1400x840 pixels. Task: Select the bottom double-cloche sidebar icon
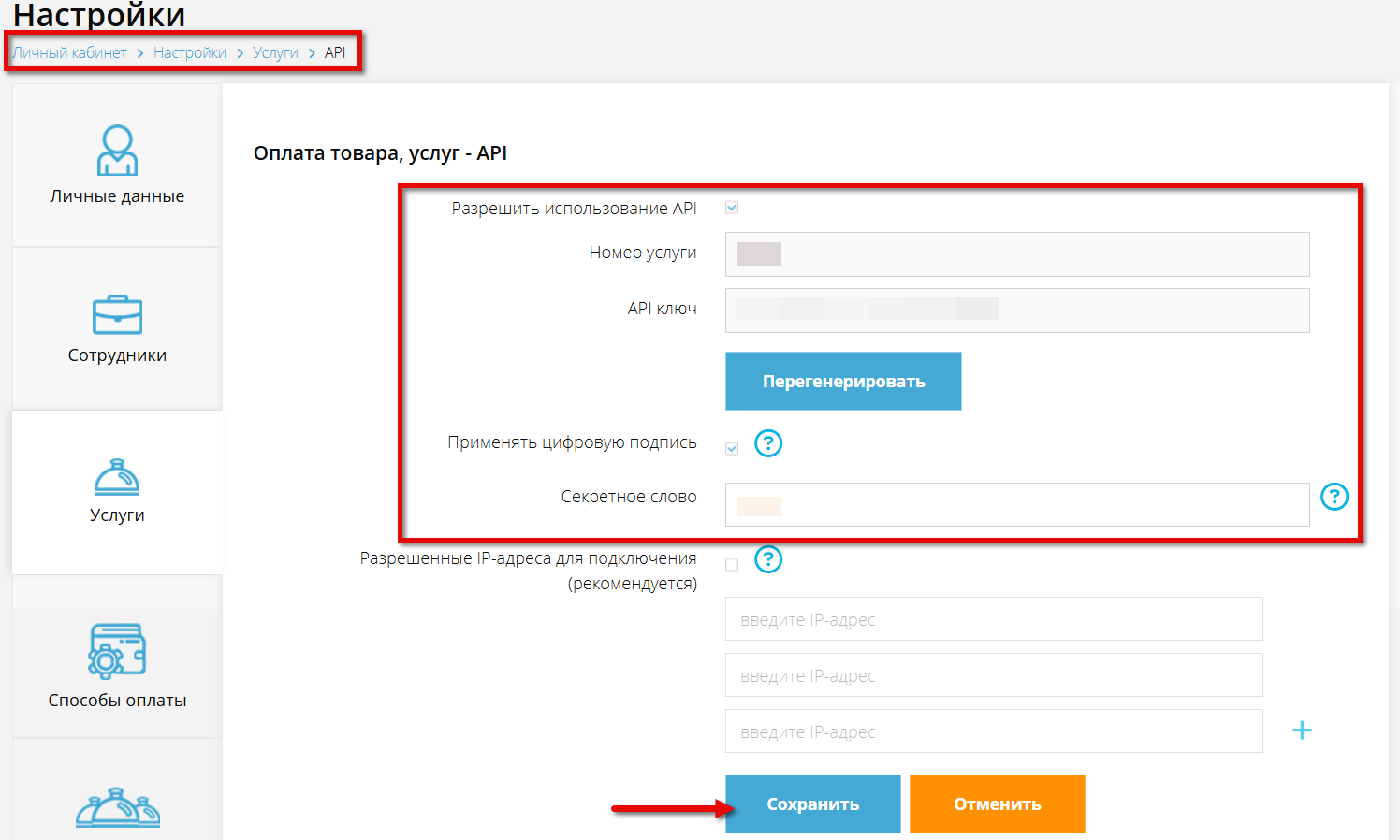[x=116, y=810]
